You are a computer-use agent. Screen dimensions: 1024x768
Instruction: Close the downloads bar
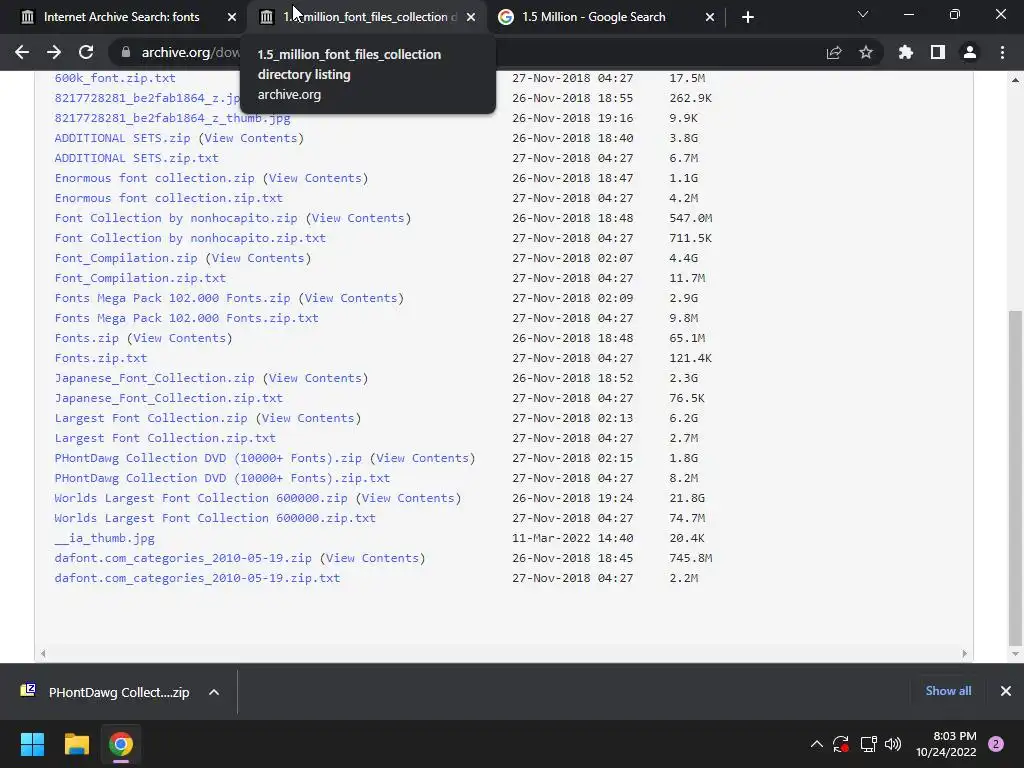pyautogui.click(x=1006, y=691)
